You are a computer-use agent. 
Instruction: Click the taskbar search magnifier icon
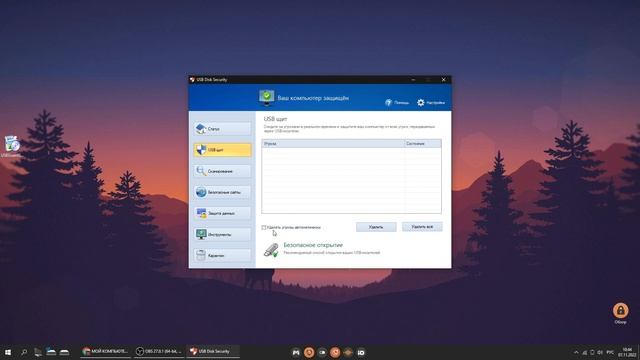[24, 352]
